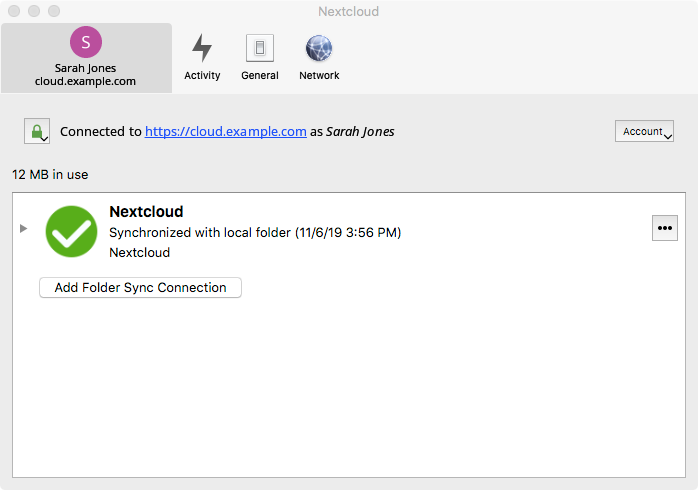Open the Activity lightning bolt icon
Screen dimensions: 698x490
202,48
